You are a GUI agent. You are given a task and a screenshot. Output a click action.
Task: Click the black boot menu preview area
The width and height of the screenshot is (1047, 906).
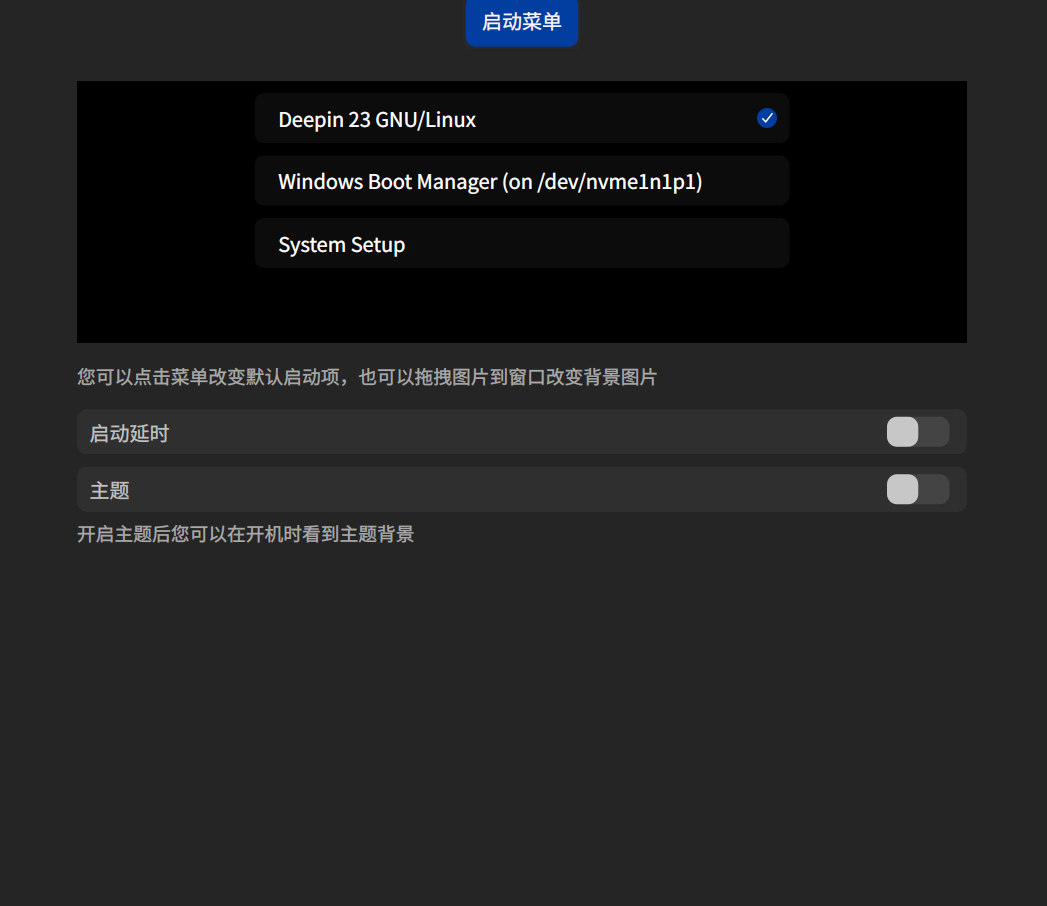(521, 305)
